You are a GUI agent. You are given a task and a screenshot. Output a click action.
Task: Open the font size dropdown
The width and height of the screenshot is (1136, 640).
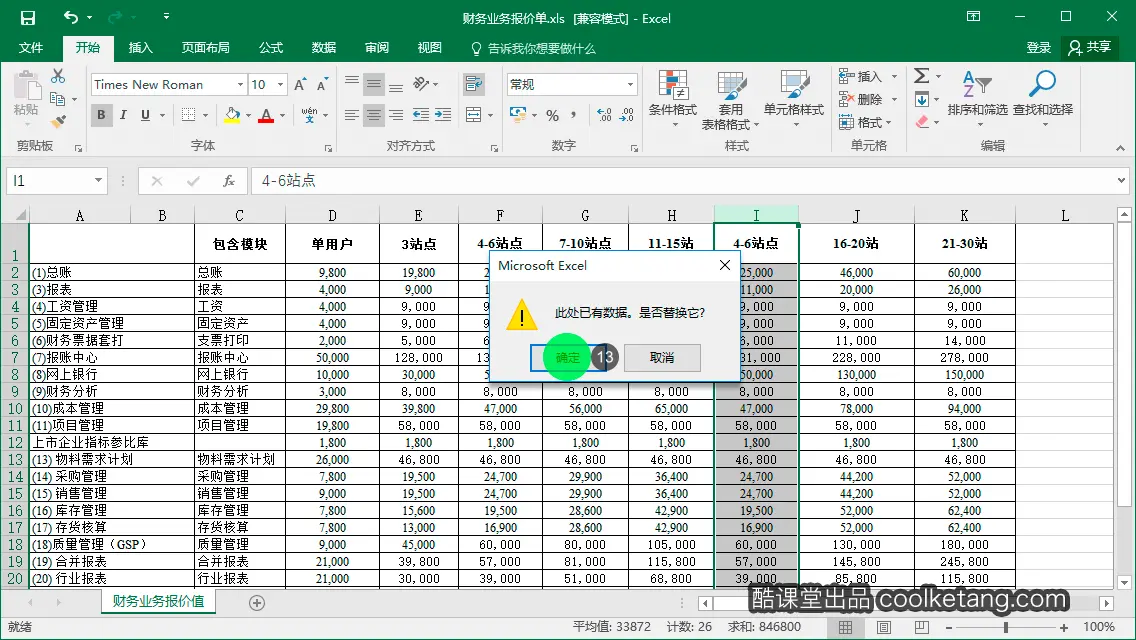[x=280, y=85]
